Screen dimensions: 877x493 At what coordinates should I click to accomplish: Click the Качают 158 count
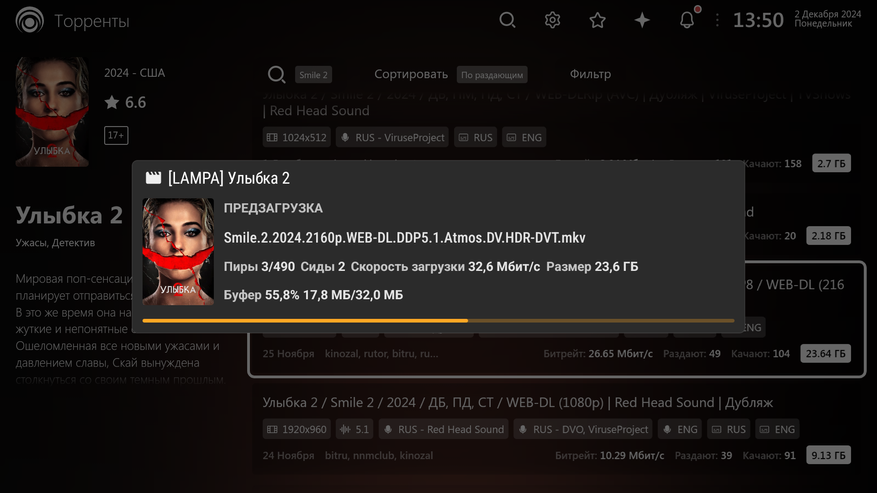pyautogui.click(x=772, y=163)
